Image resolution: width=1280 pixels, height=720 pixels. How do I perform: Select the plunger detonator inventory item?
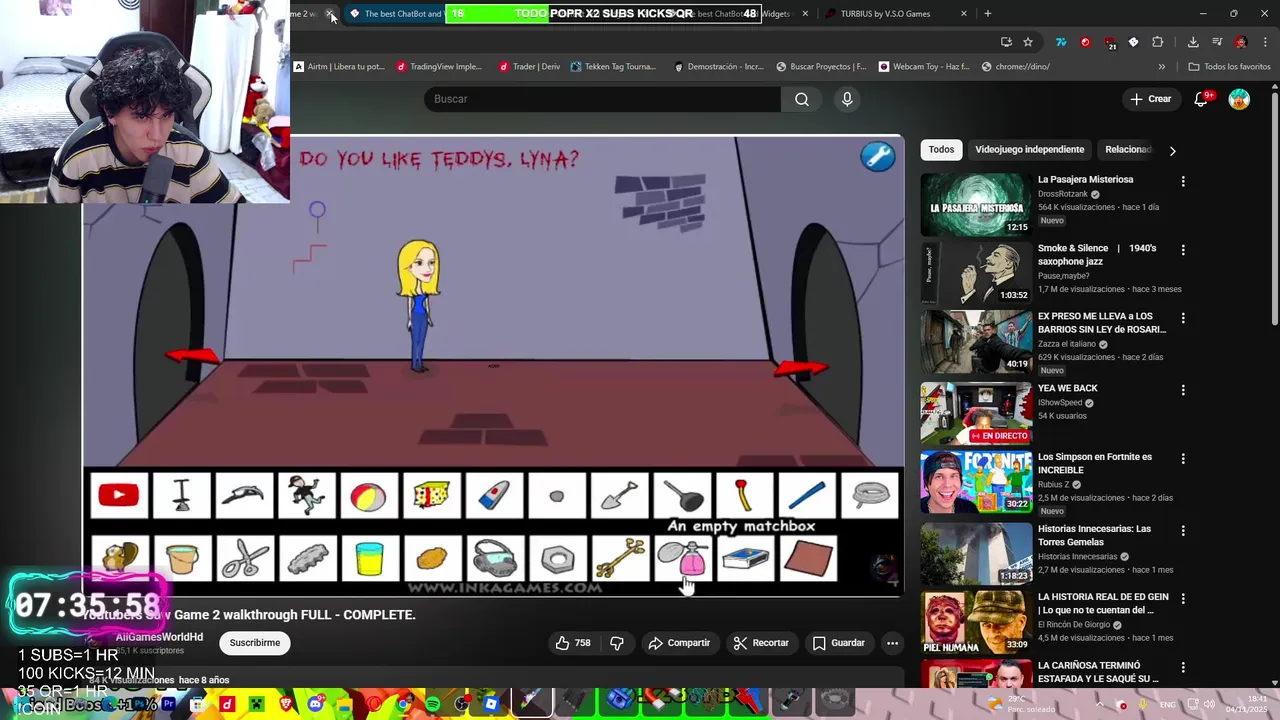(182, 495)
